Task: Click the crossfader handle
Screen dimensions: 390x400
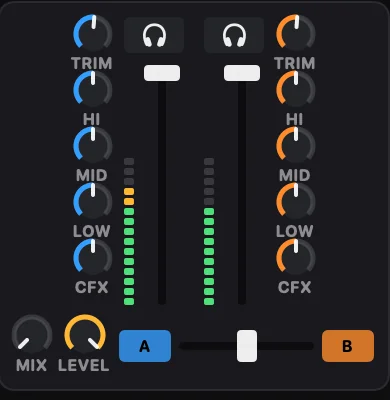Action: pos(247,346)
